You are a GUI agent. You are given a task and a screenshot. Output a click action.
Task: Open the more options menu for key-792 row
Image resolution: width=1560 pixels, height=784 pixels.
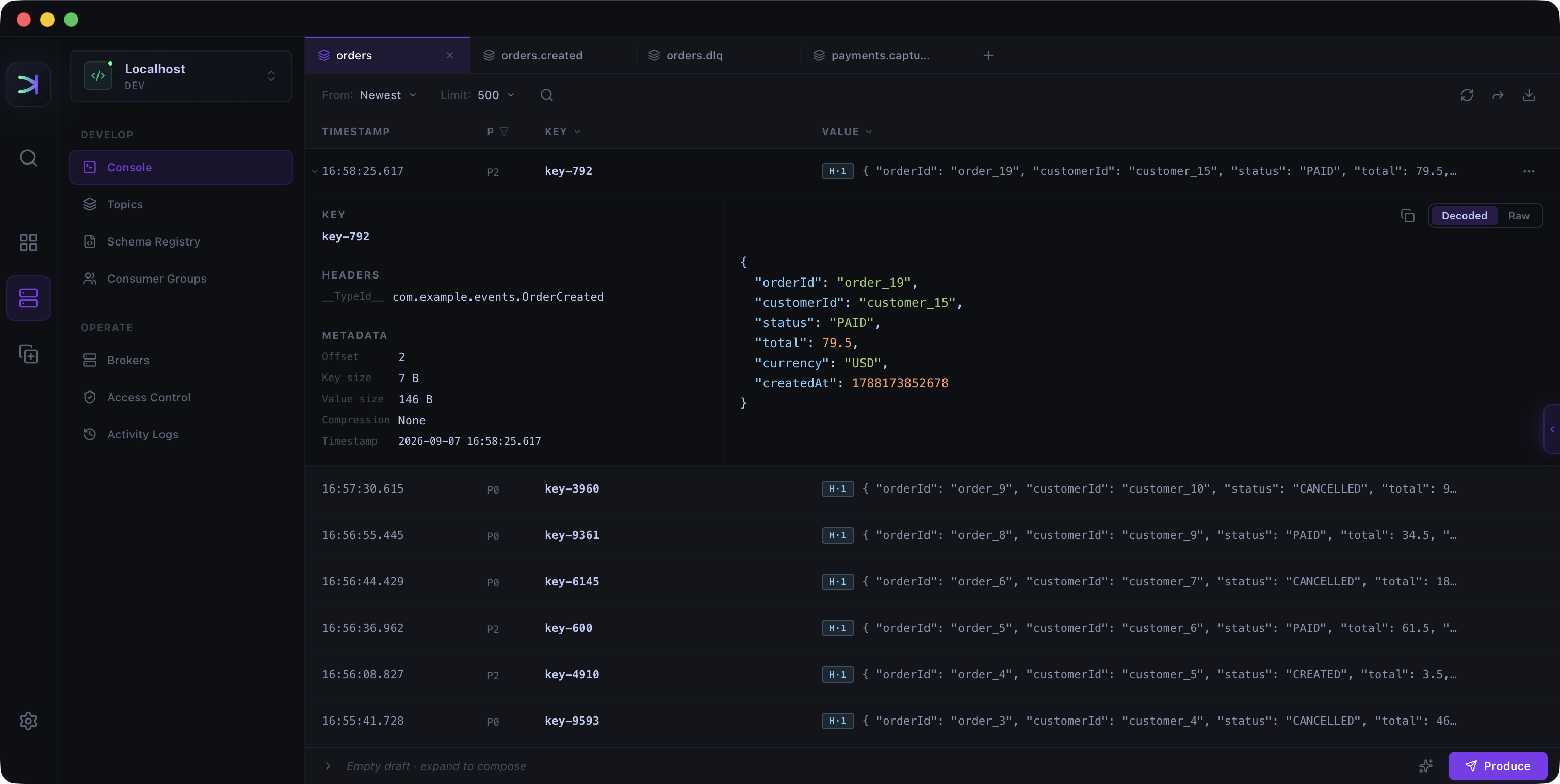tap(1529, 171)
